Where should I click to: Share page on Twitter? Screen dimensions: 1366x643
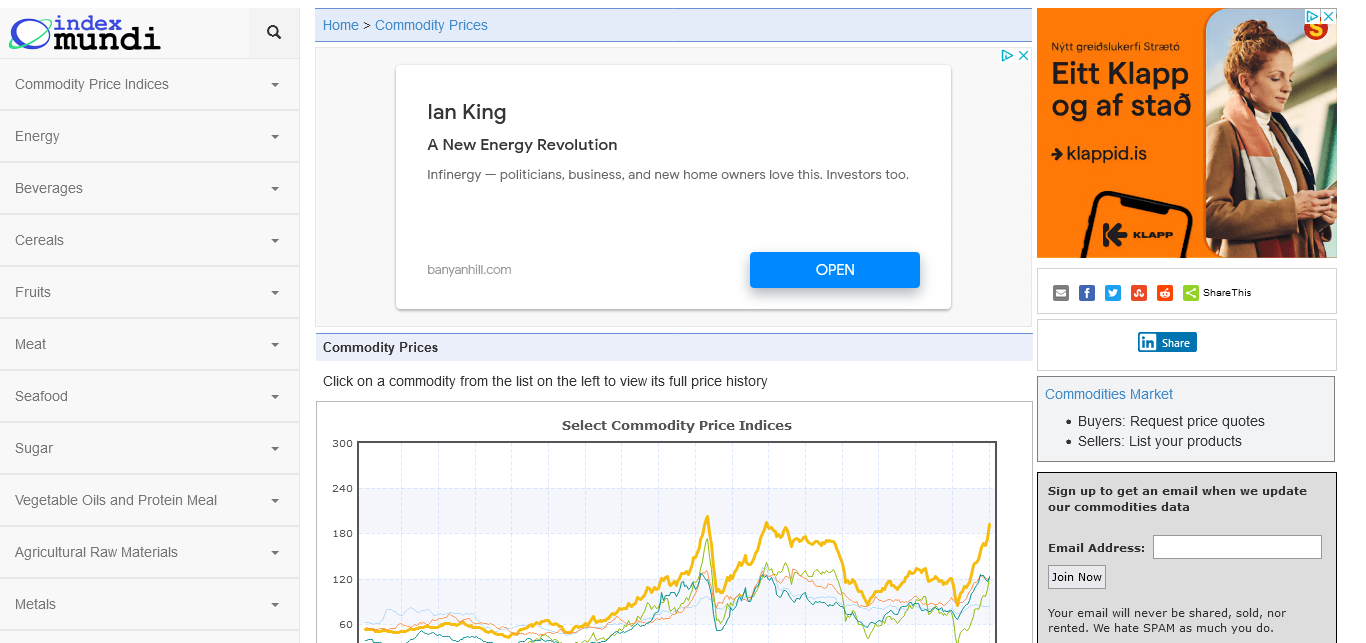tap(1113, 293)
